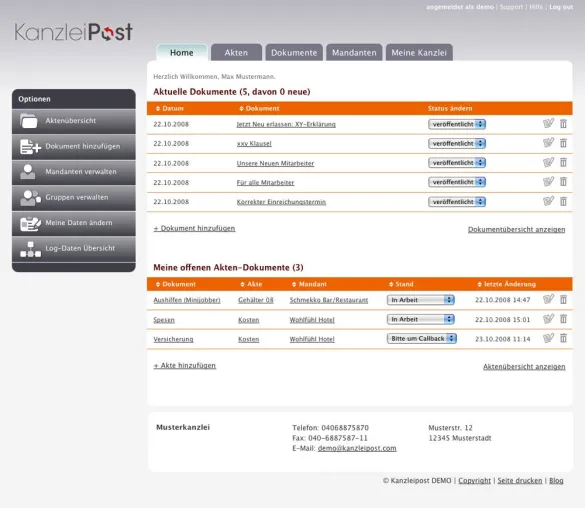The height and width of the screenshot is (508, 585).
Task: Click '+ Akte hinzufügen' link
Action: point(185,366)
